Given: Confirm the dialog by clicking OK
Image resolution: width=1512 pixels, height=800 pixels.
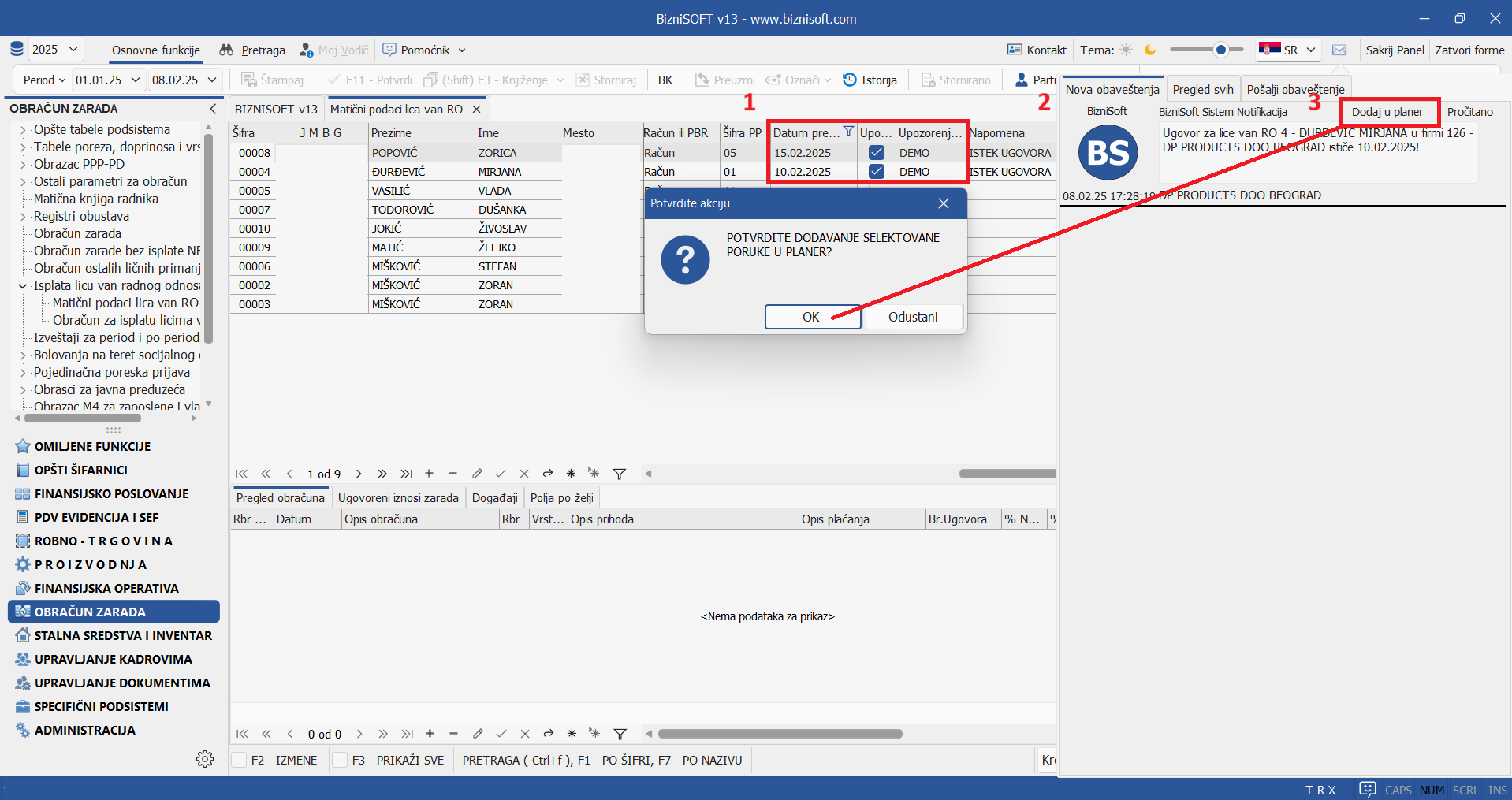Looking at the screenshot, I should tap(811, 317).
